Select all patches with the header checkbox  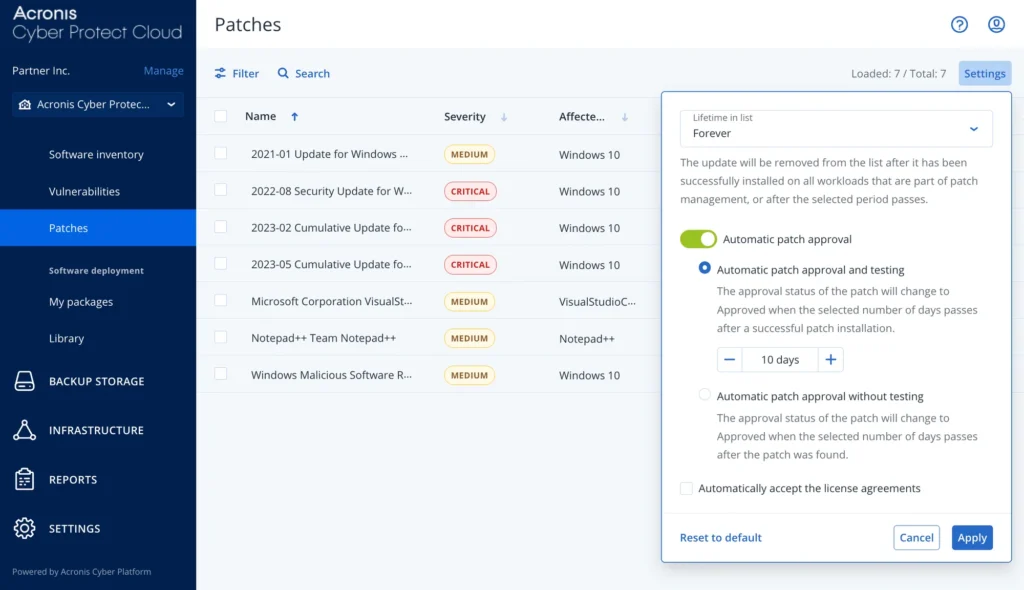pos(220,116)
